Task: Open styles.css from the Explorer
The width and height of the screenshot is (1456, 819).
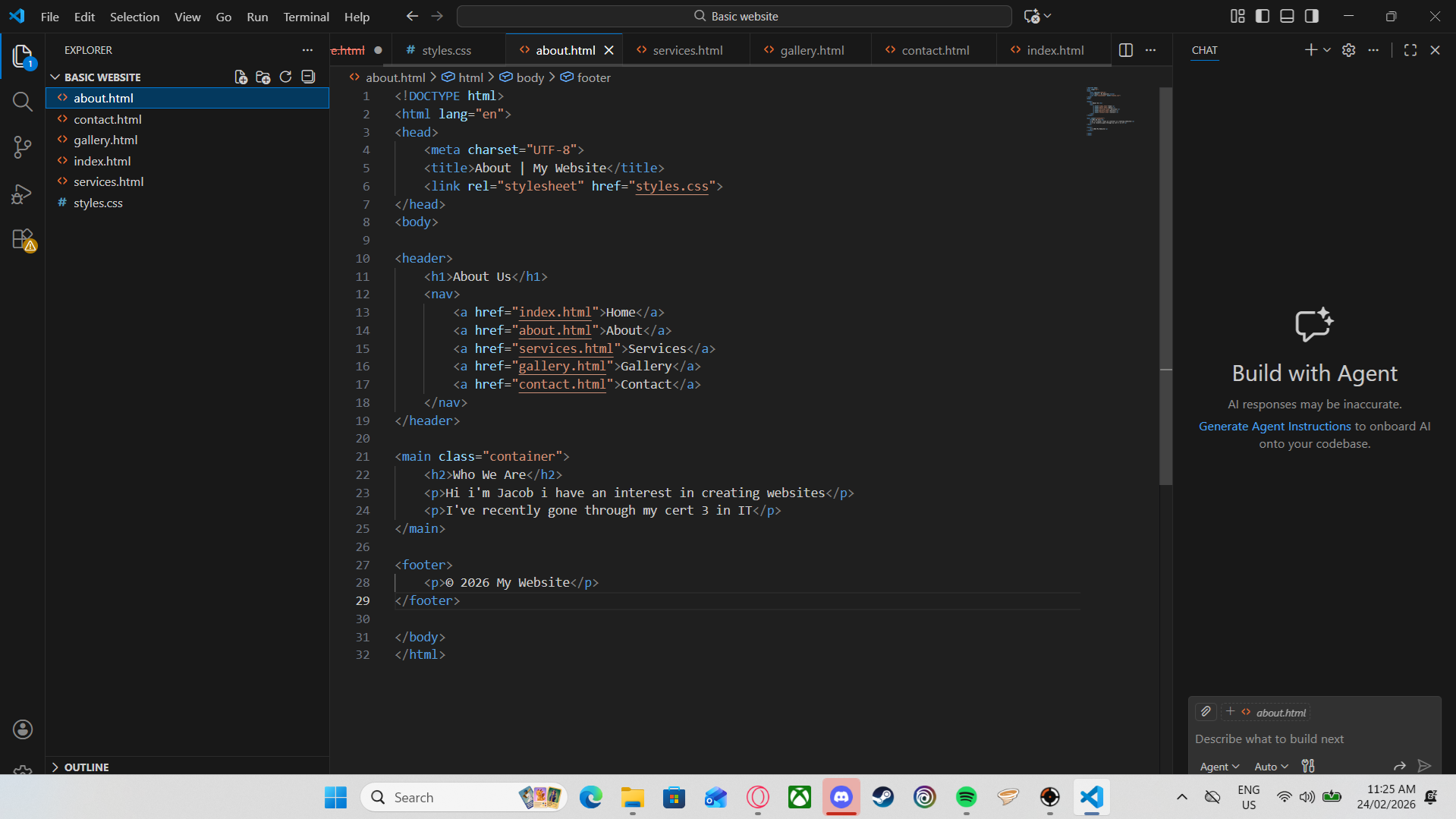Action: pyautogui.click(x=98, y=203)
